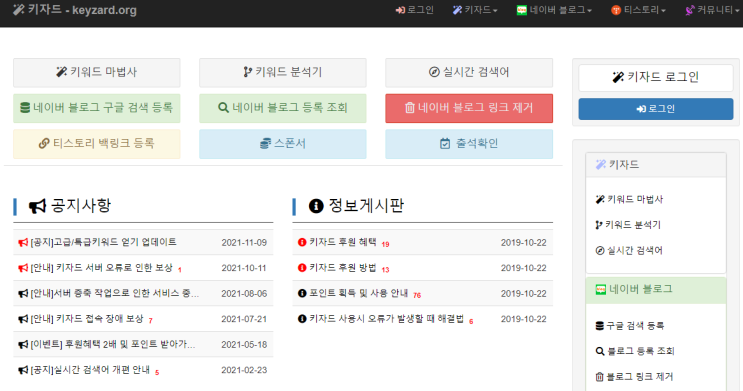Select the 키자드 sidebar section header
The image size is (743, 391).
(656, 165)
